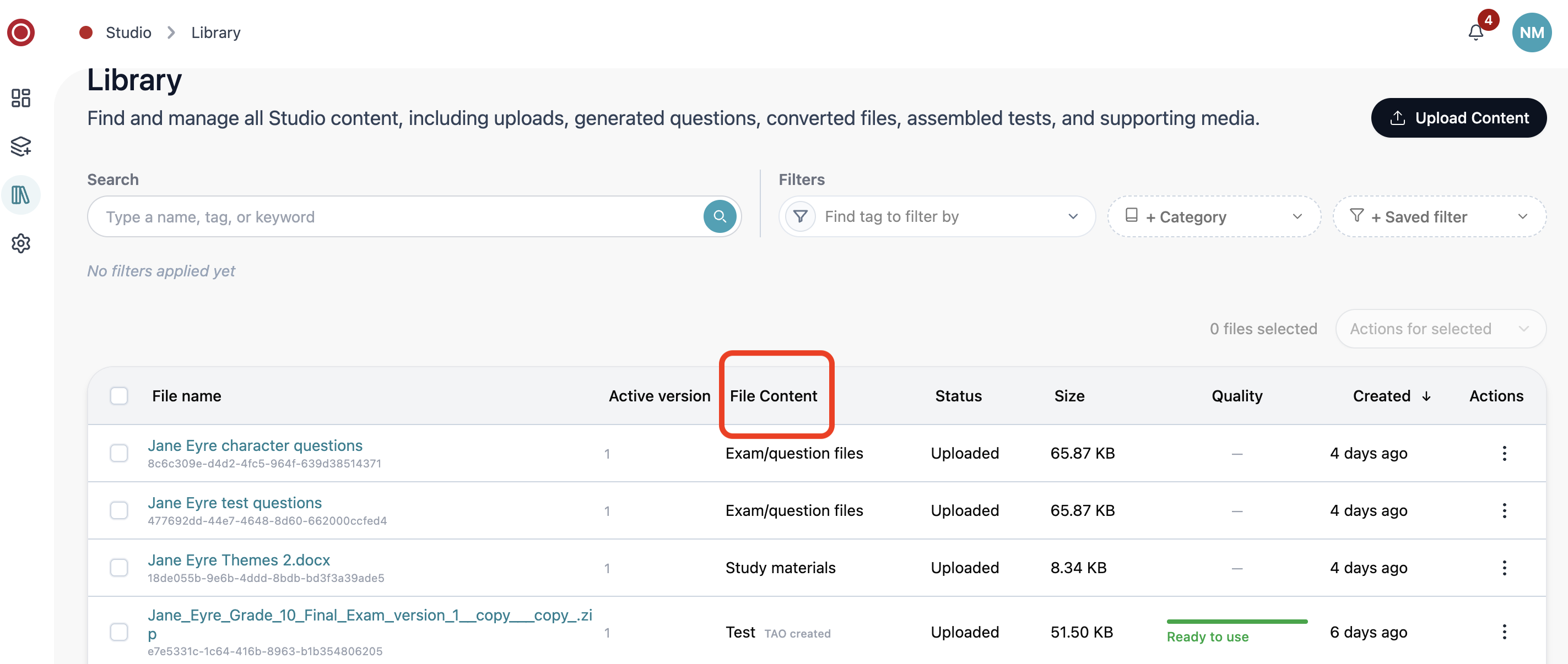The width and height of the screenshot is (1568, 664).
Task: Open the + Saved filter dropdown
Action: point(1440,216)
